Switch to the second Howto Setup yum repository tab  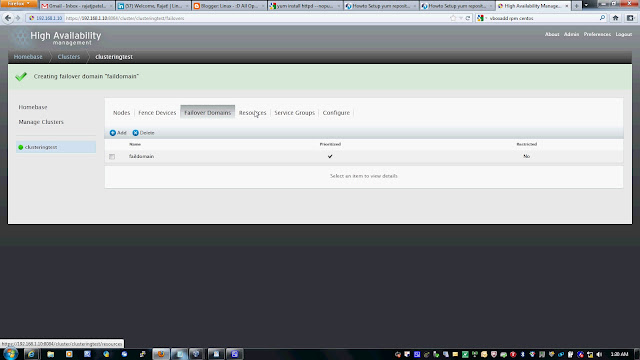pyautogui.click(x=457, y=6)
